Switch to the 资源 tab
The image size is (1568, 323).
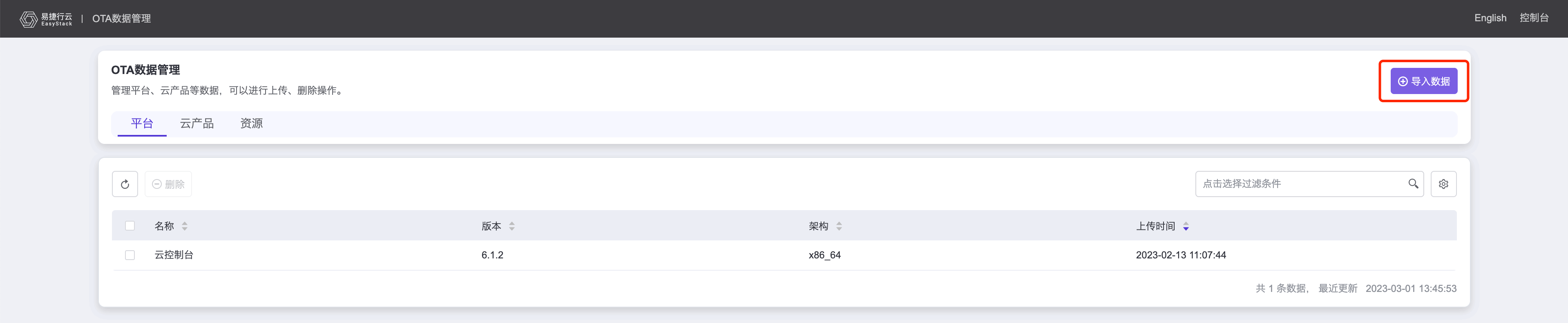point(251,124)
